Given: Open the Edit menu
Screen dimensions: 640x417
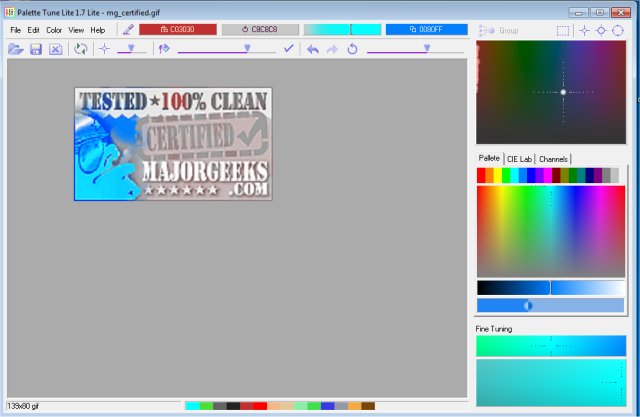Looking at the screenshot, I should (x=33, y=30).
